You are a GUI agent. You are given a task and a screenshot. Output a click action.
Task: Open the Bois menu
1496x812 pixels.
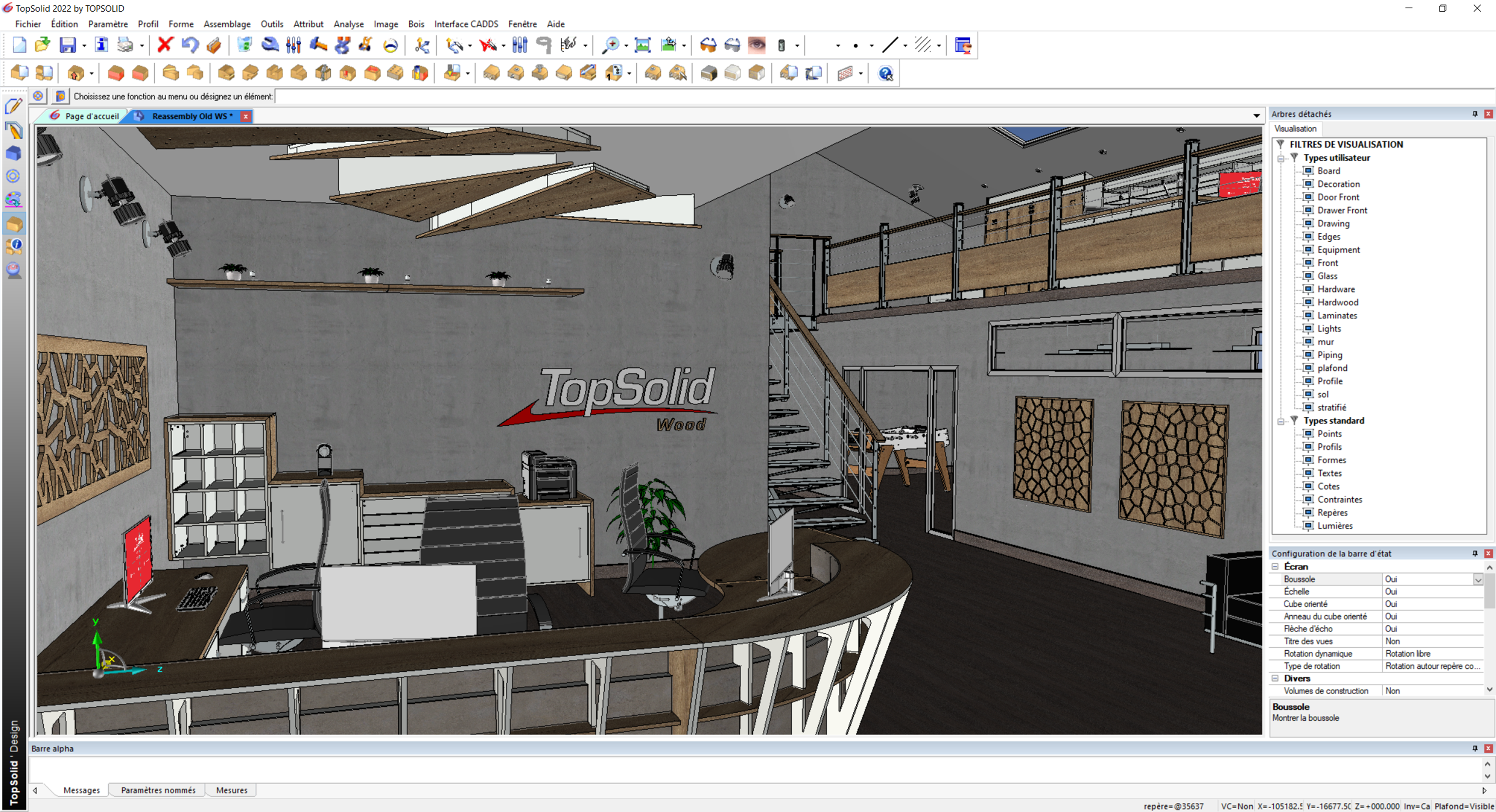(x=416, y=24)
